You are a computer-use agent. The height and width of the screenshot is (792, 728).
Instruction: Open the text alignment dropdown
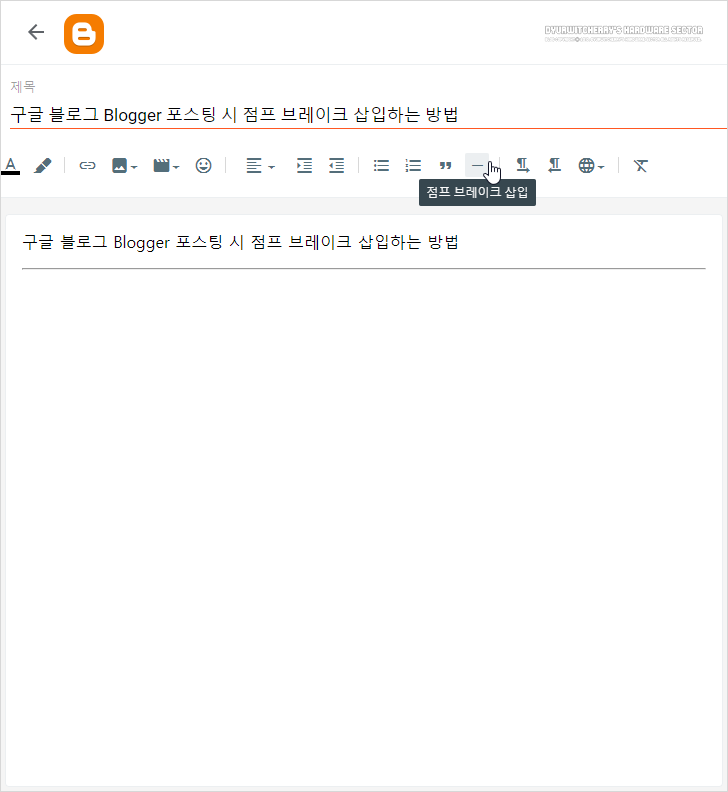click(x=260, y=166)
